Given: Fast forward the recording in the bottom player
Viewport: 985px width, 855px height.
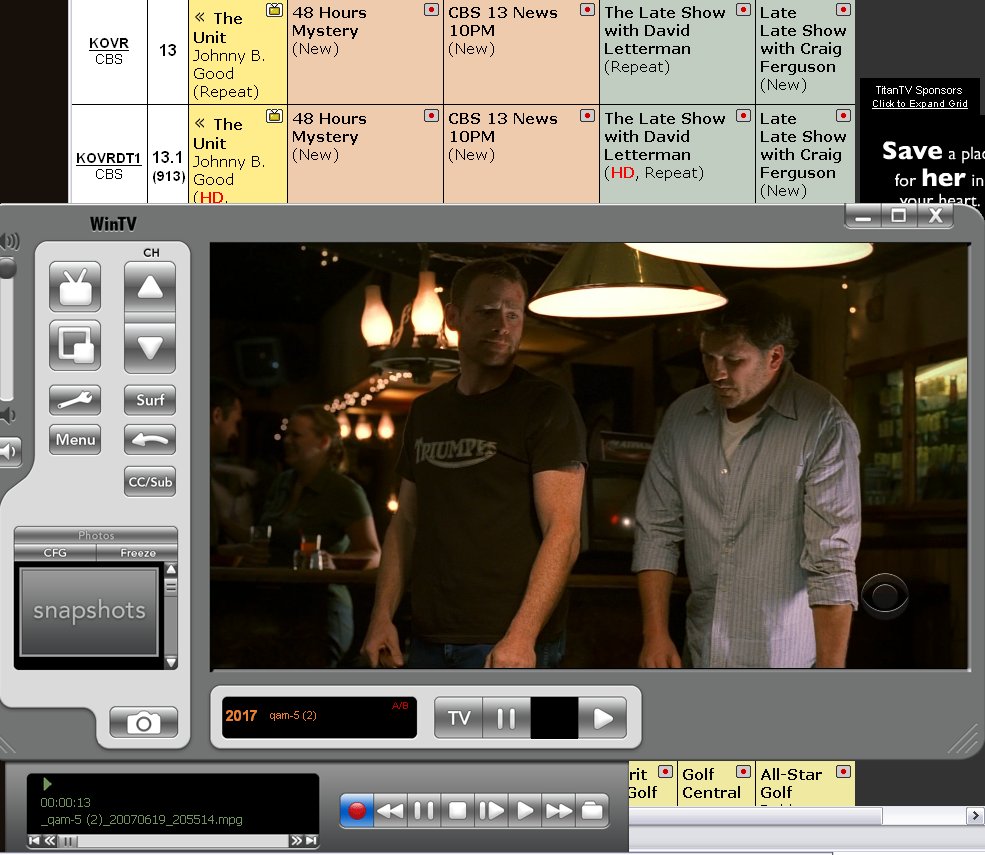Looking at the screenshot, I should [558, 810].
